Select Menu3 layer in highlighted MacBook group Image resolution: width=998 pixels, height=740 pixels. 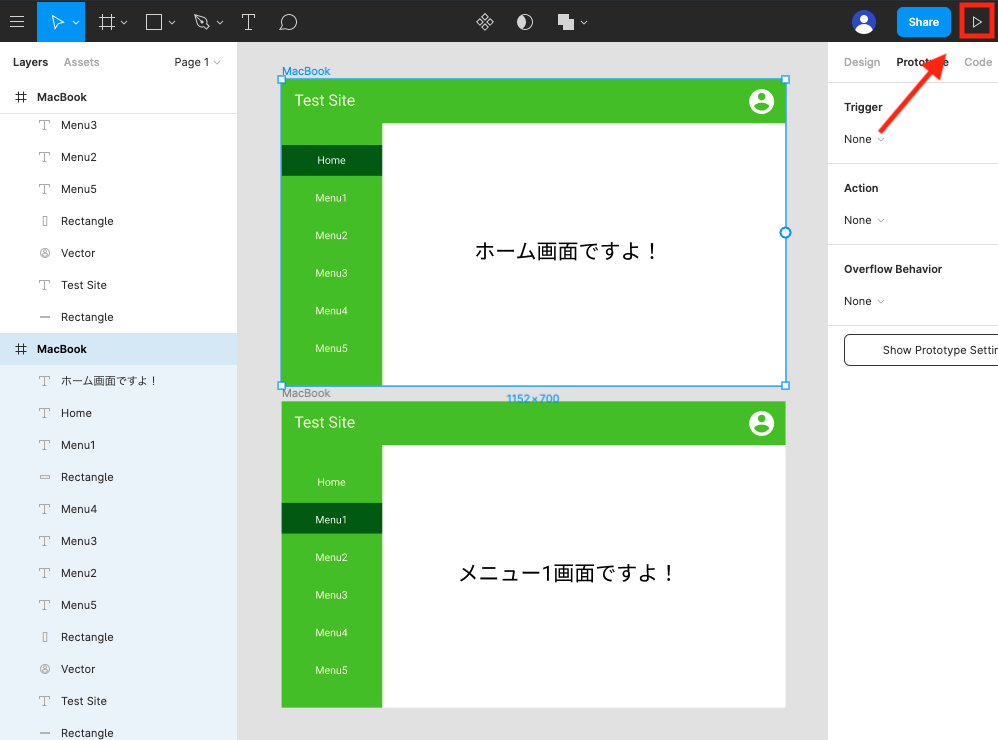[118, 541]
